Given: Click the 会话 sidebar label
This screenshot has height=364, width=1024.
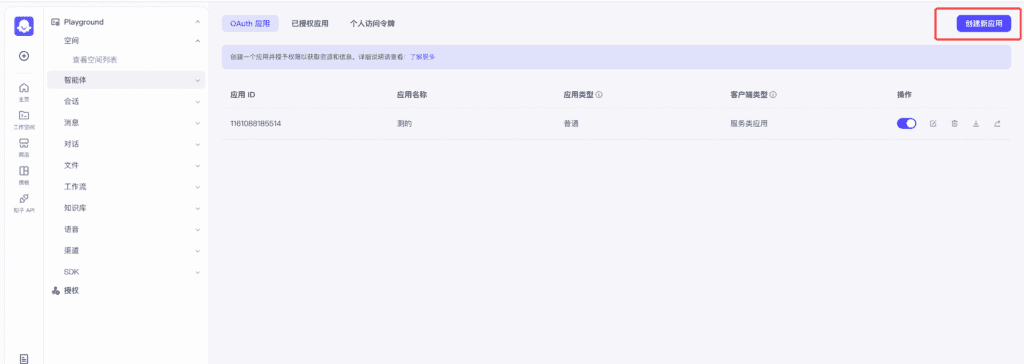Looking at the screenshot, I should click(72, 102).
